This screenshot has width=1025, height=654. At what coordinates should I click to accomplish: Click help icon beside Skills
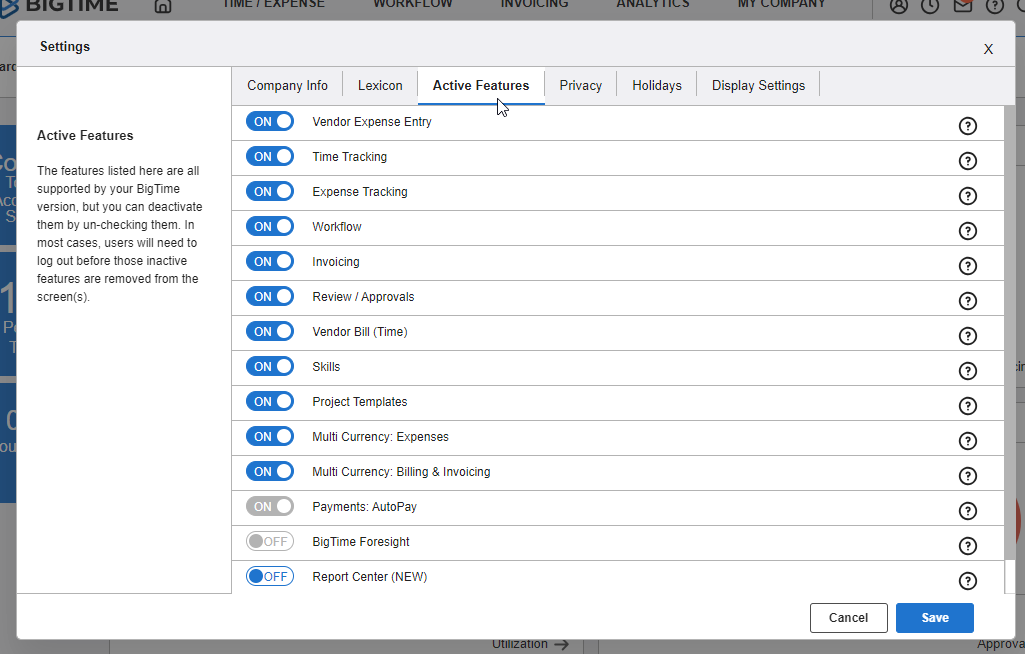(967, 371)
